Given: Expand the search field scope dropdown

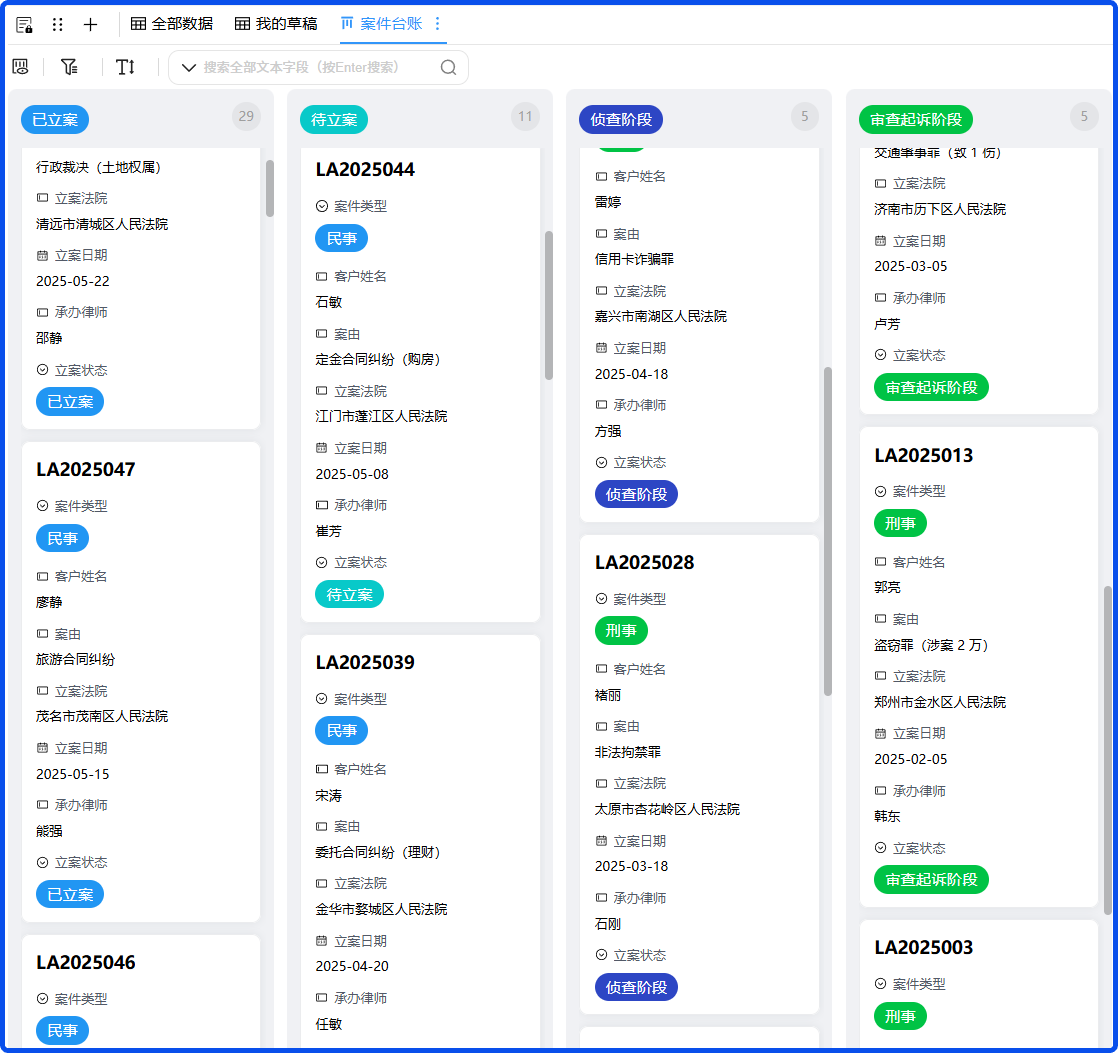Looking at the screenshot, I should (188, 67).
